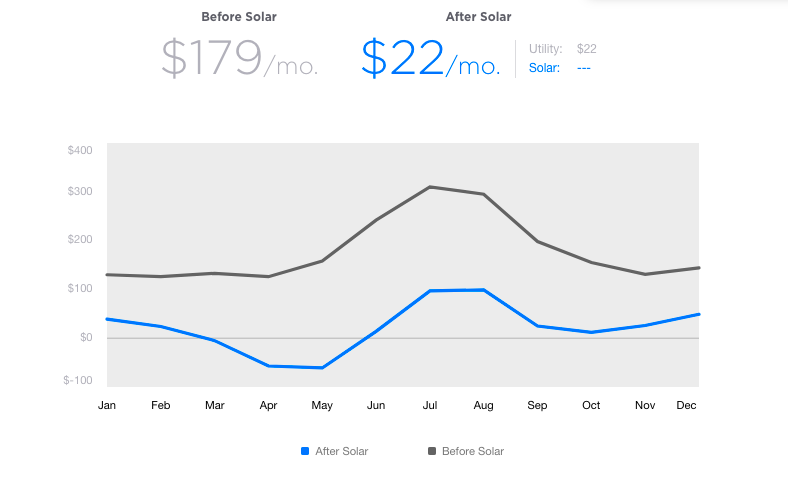Click the Before Solar line peak at Jul
This screenshot has width=788, height=492.
[x=430, y=187]
